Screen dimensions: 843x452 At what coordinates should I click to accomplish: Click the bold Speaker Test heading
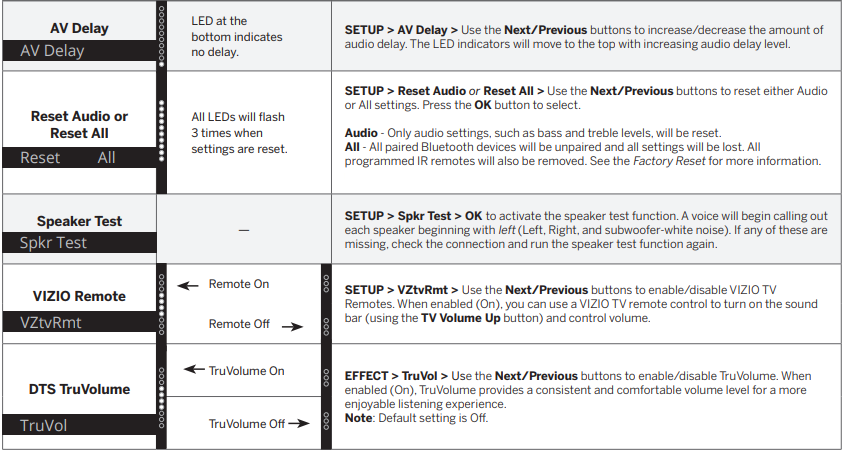click(x=78, y=221)
